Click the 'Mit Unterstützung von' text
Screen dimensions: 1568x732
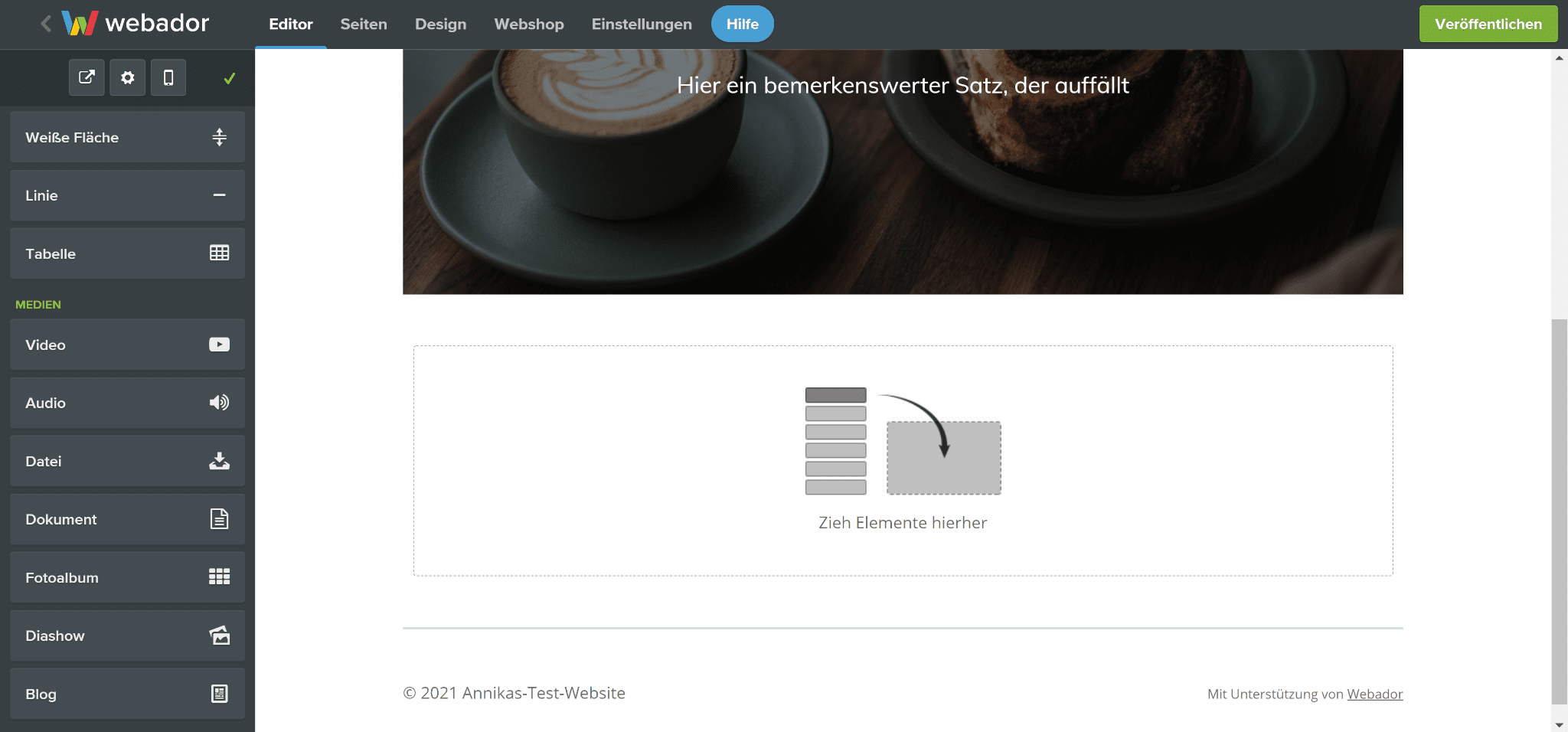(x=1276, y=694)
